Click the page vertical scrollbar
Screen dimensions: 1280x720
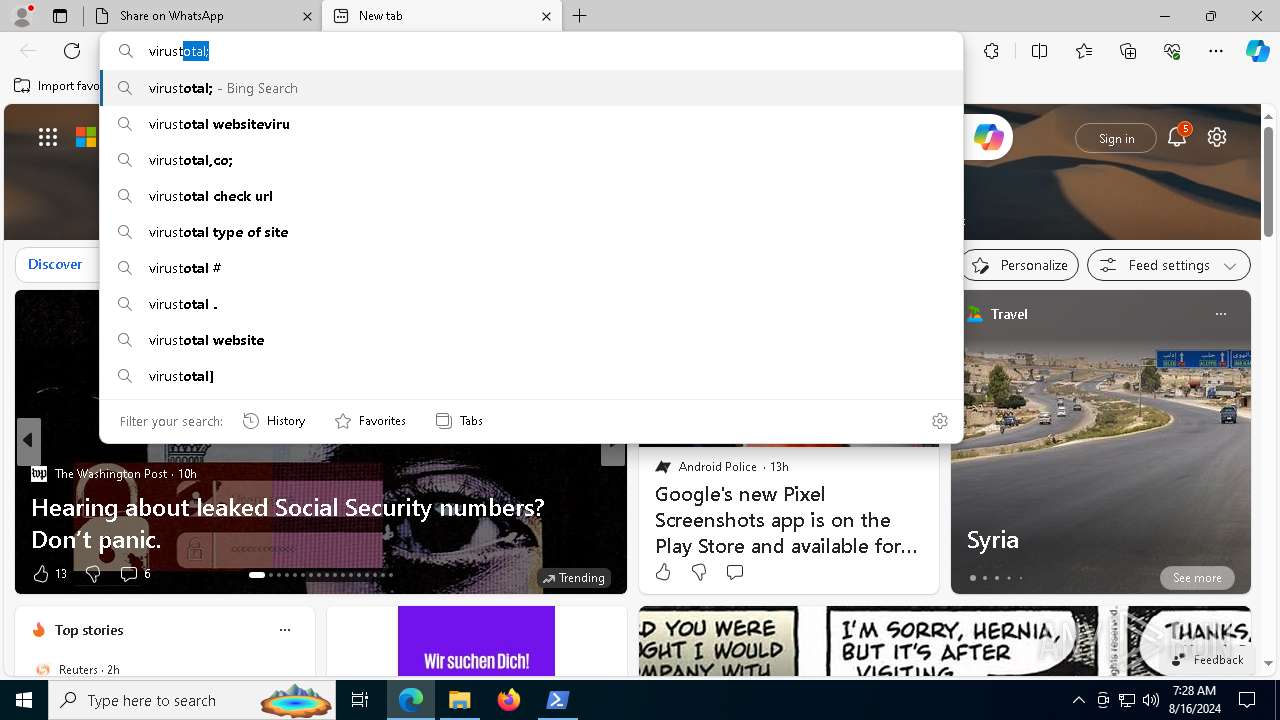[x=1268, y=180]
